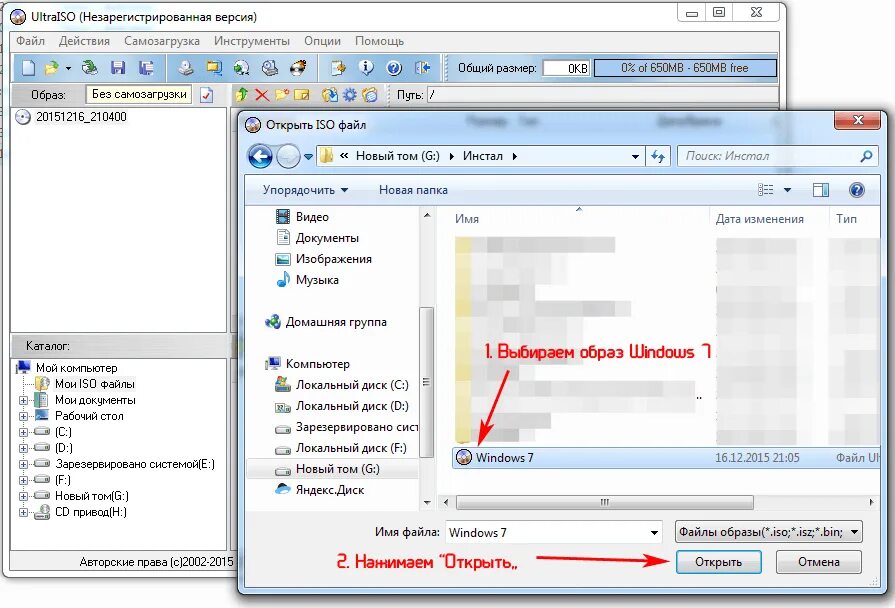This screenshot has width=895, height=608.
Task: Refresh the folder via address bar refresh icon
Action: 658,156
